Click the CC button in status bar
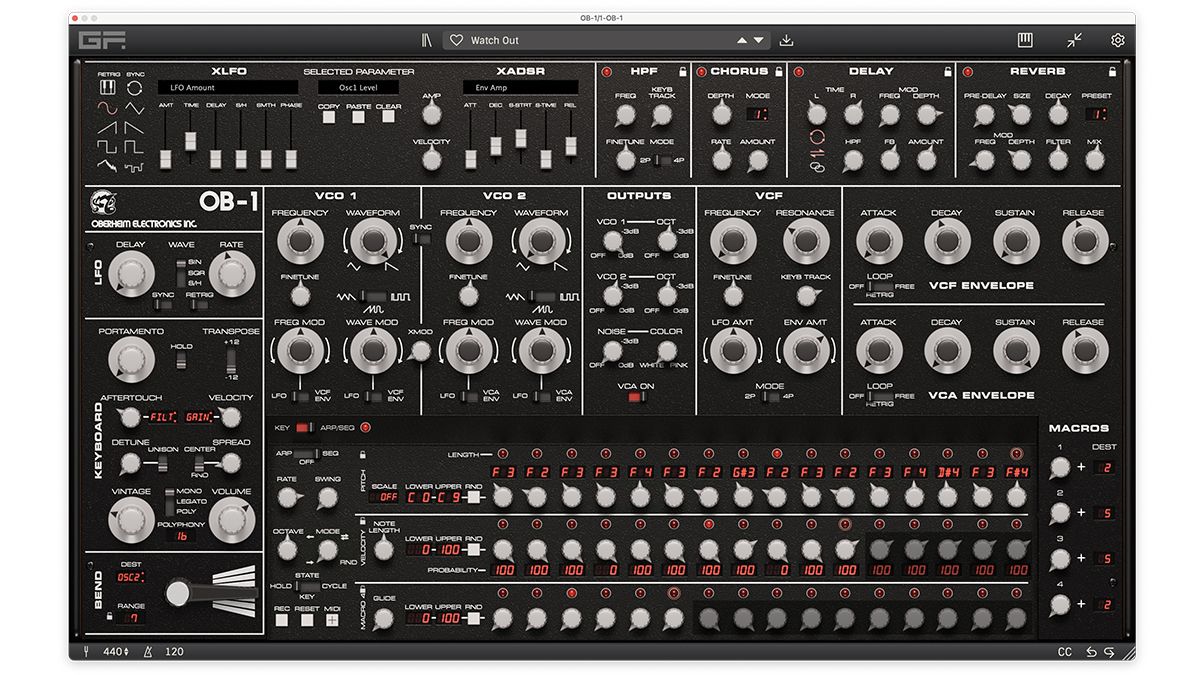This screenshot has width=1200, height=675. 1064,652
